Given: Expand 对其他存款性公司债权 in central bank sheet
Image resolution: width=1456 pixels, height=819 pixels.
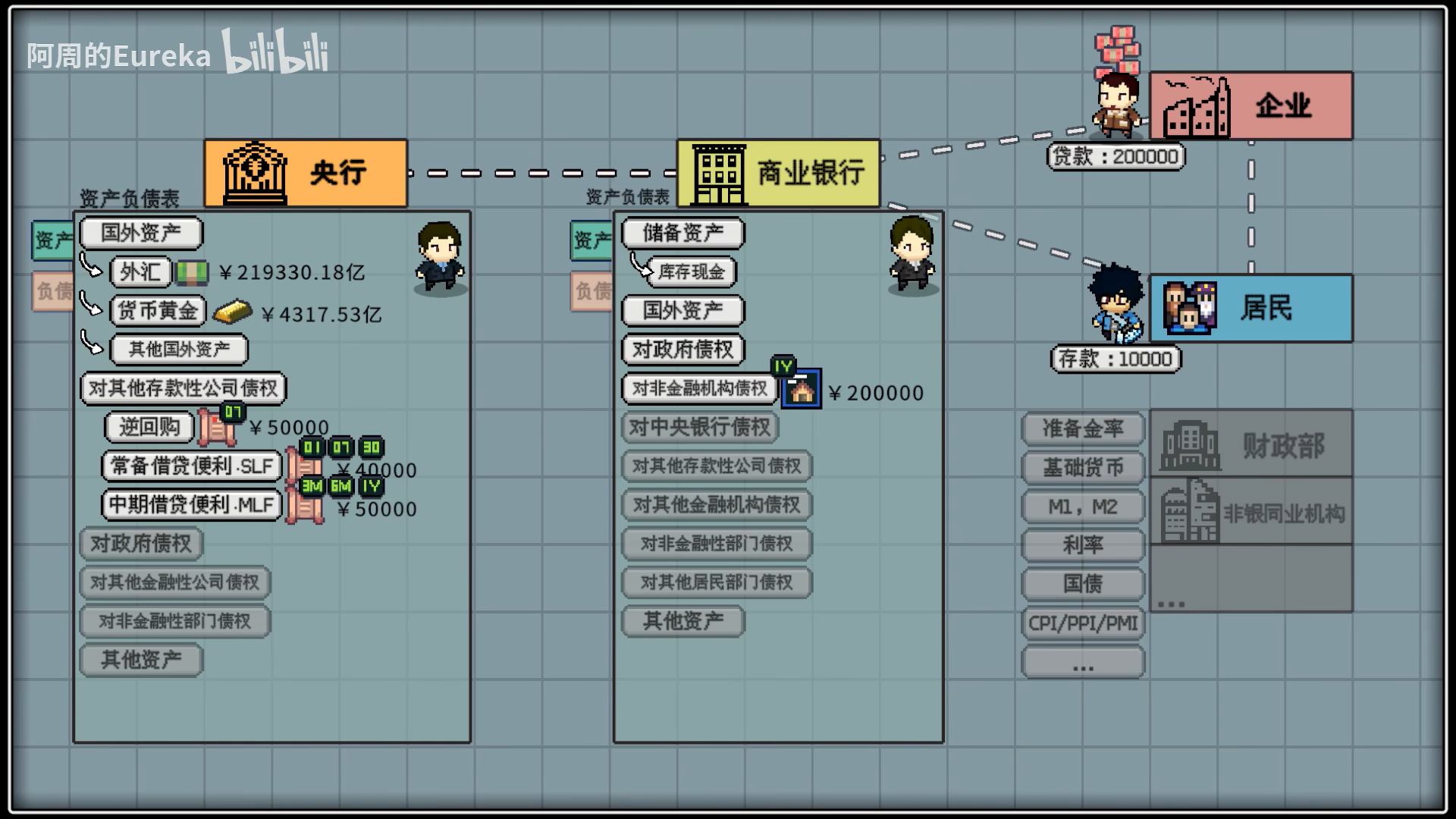Looking at the screenshot, I should [183, 388].
